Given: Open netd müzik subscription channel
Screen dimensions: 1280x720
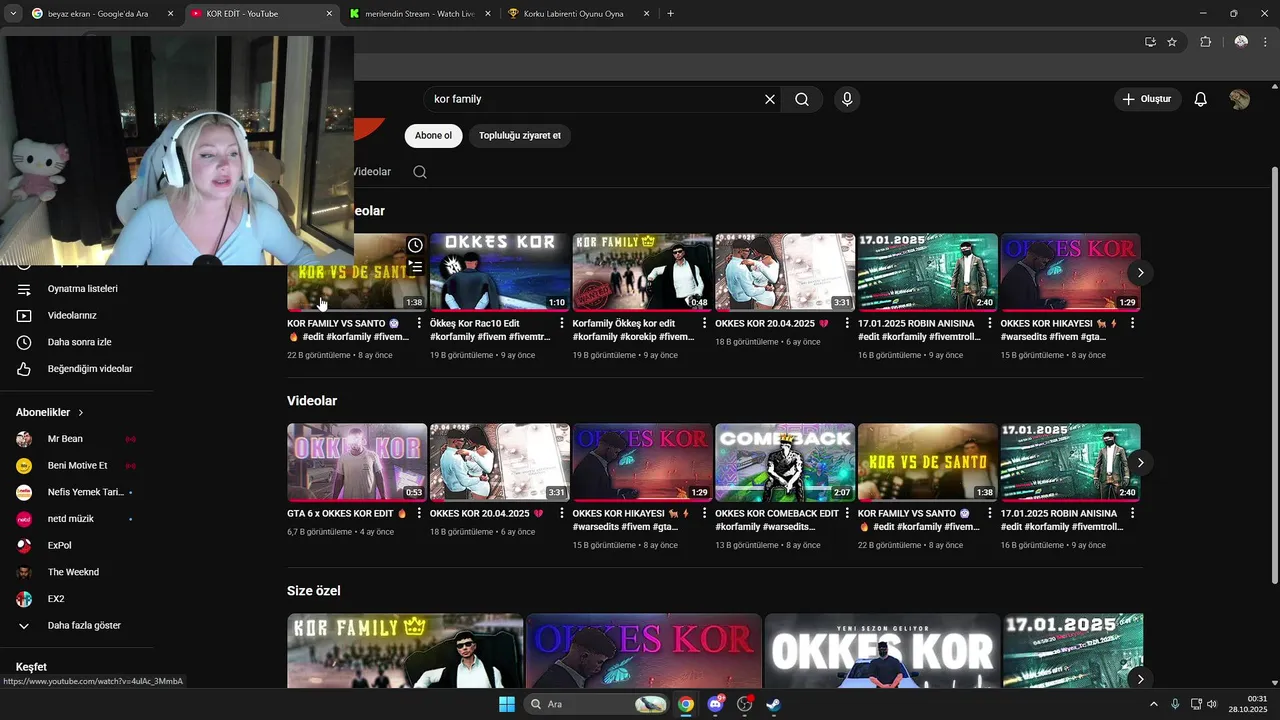Looking at the screenshot, I should tap(76, 519).
